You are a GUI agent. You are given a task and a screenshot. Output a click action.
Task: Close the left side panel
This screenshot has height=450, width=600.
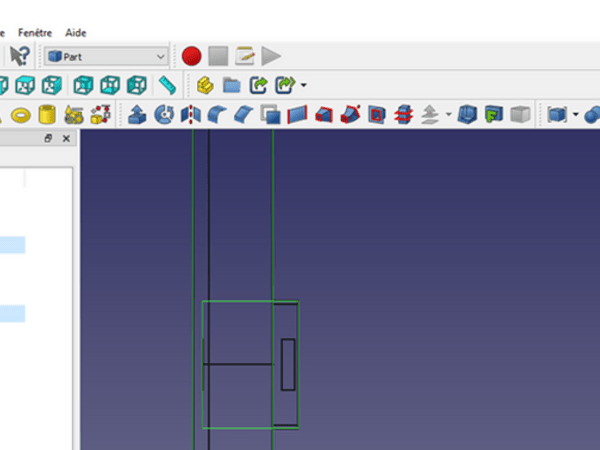pyautogui.click(x=66, y=139)
